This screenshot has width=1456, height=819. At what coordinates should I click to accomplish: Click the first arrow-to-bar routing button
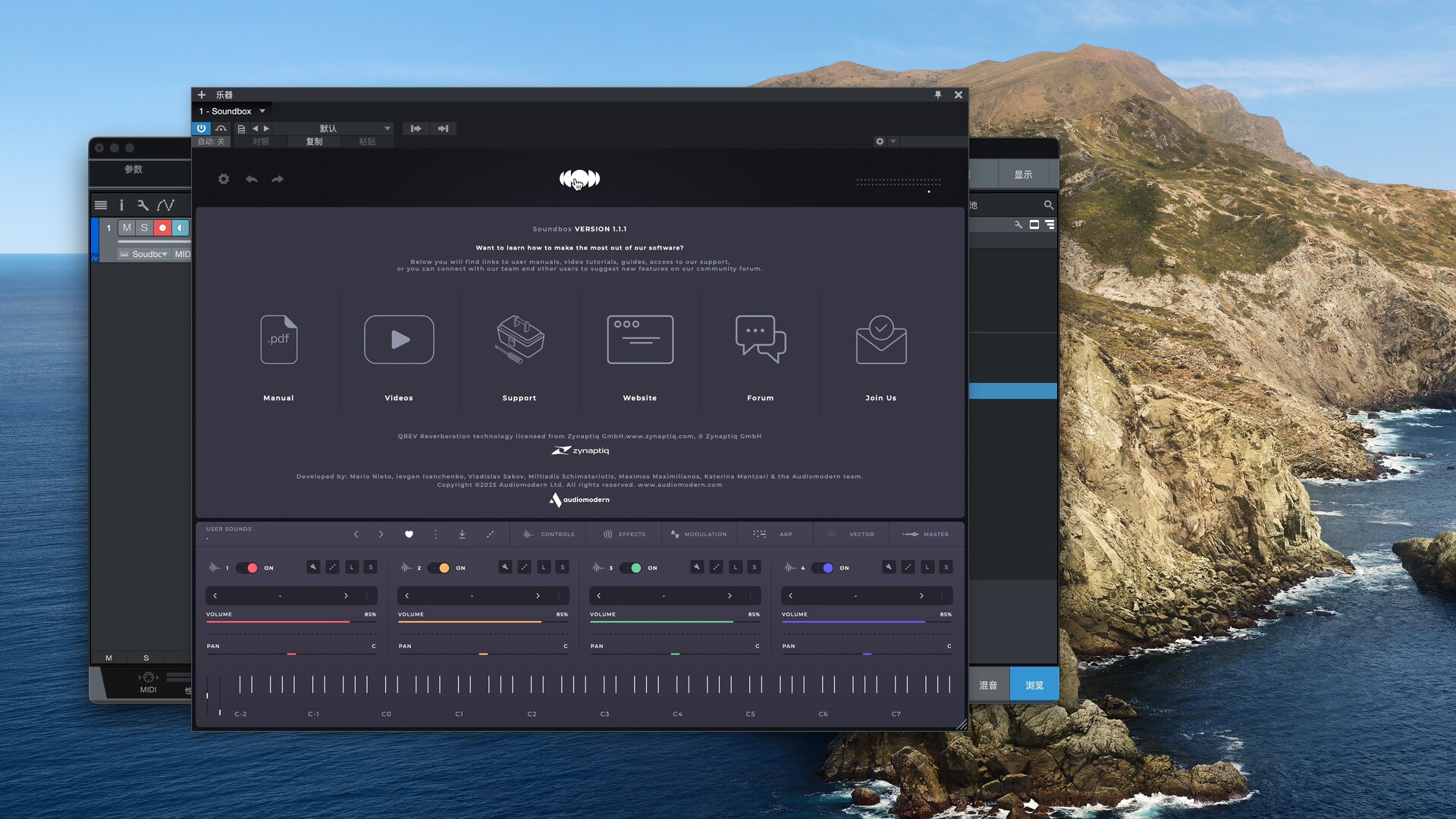pos(416,129)
